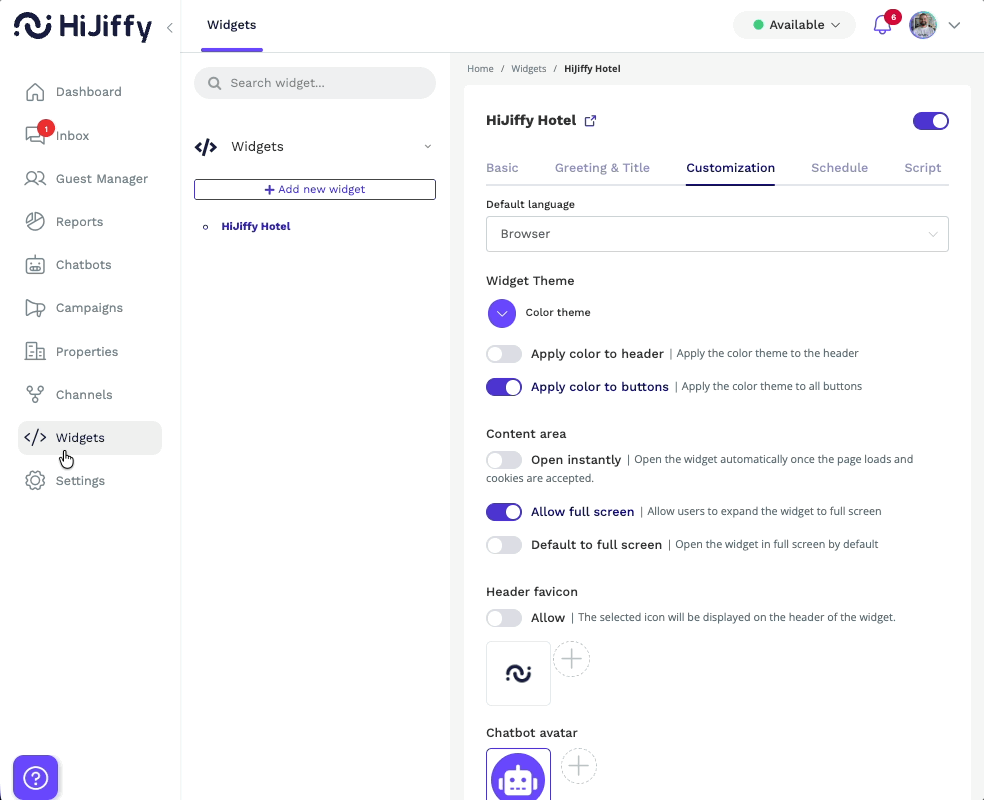
Task: Open the notifications bell icon
Action: point(882,26)
